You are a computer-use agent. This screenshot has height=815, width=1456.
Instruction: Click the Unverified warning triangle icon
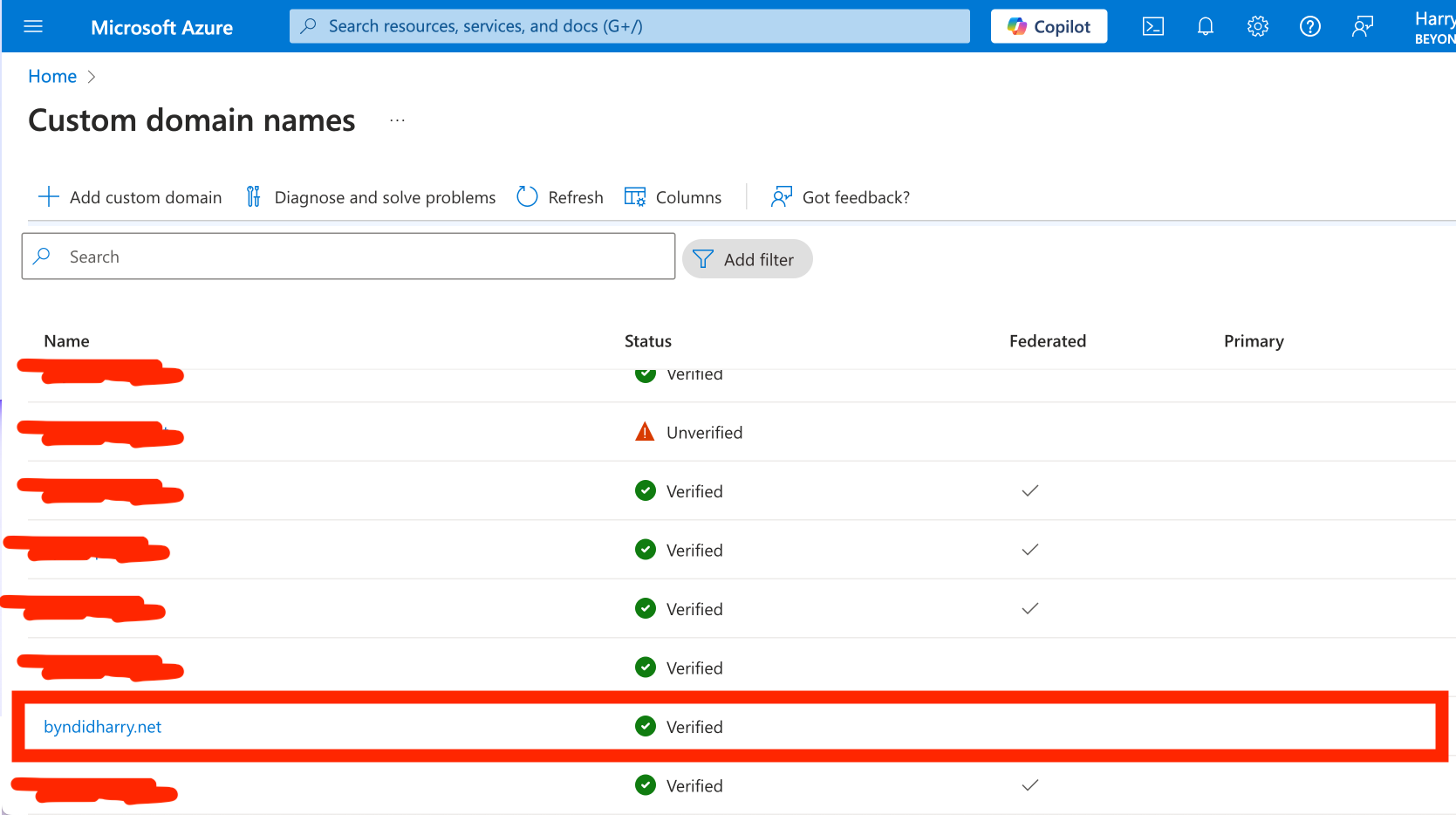pos(645,432)
